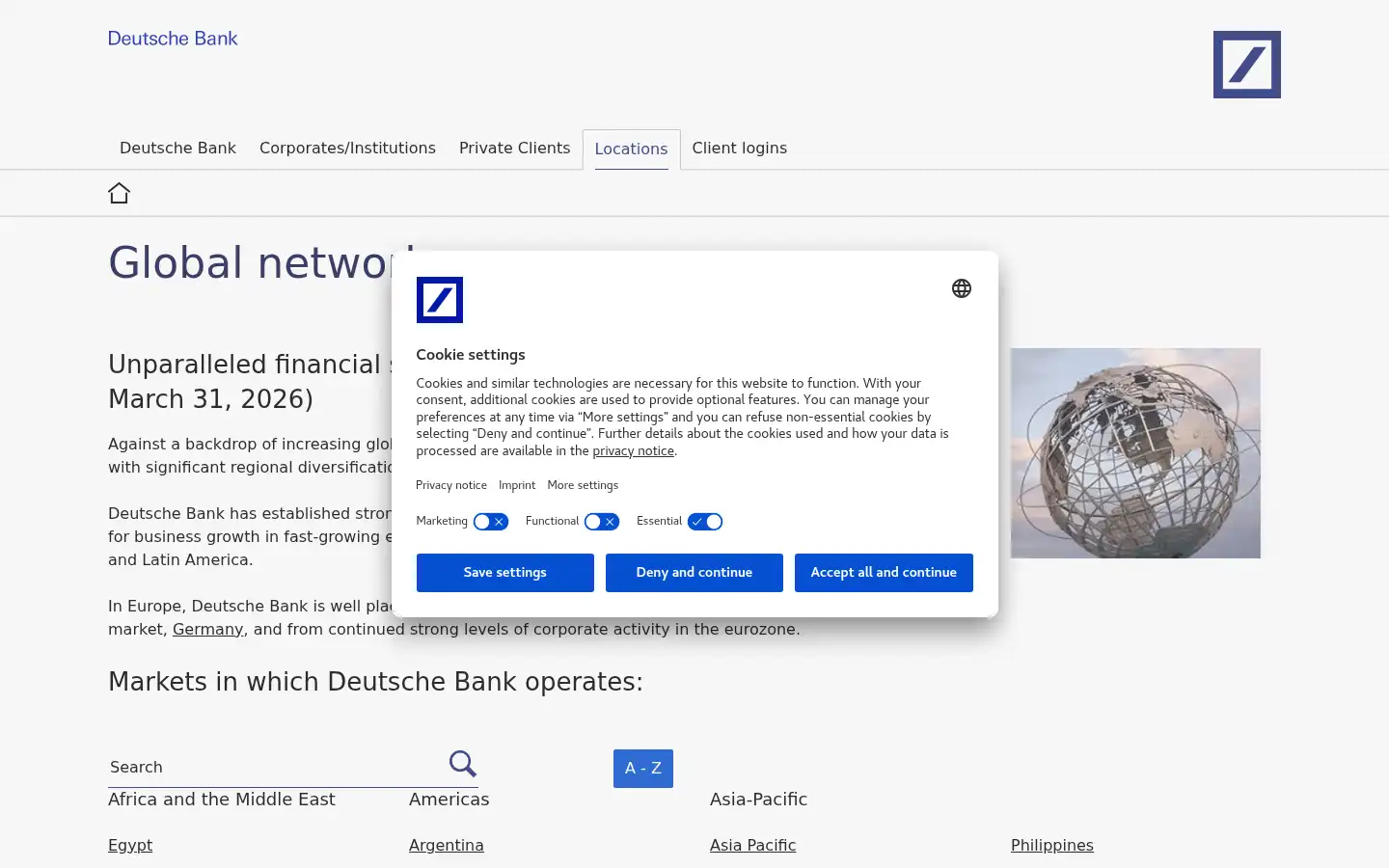Select the Locations tab
The width and height of the screenshot is (1389, 868).
click(631, 149)
